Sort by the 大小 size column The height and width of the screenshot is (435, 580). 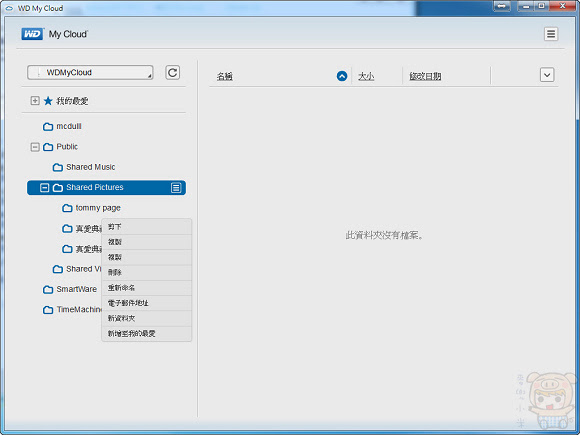pos(366,76)
